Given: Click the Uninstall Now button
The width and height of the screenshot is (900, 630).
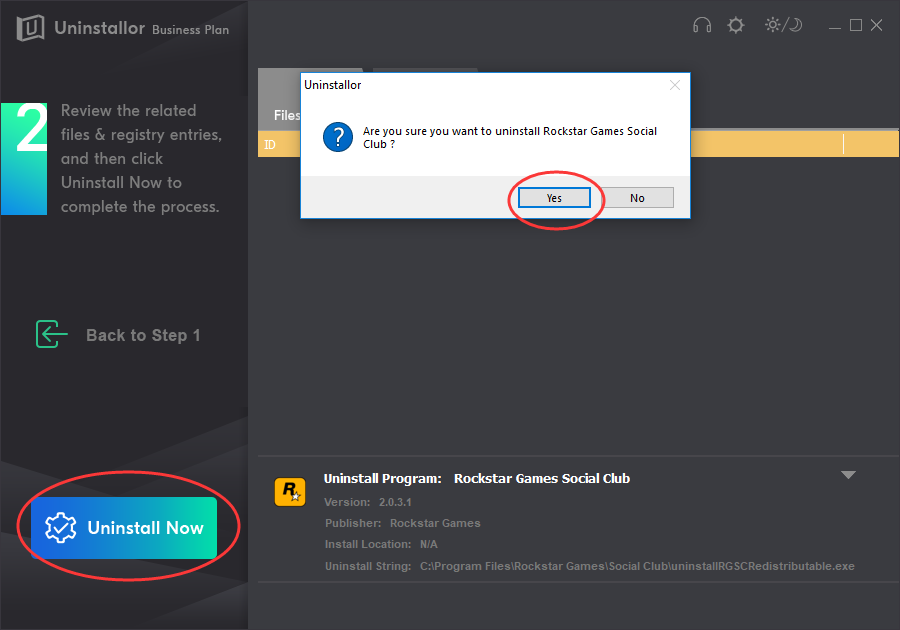Looking at the screenshot, I should (124, 528).
